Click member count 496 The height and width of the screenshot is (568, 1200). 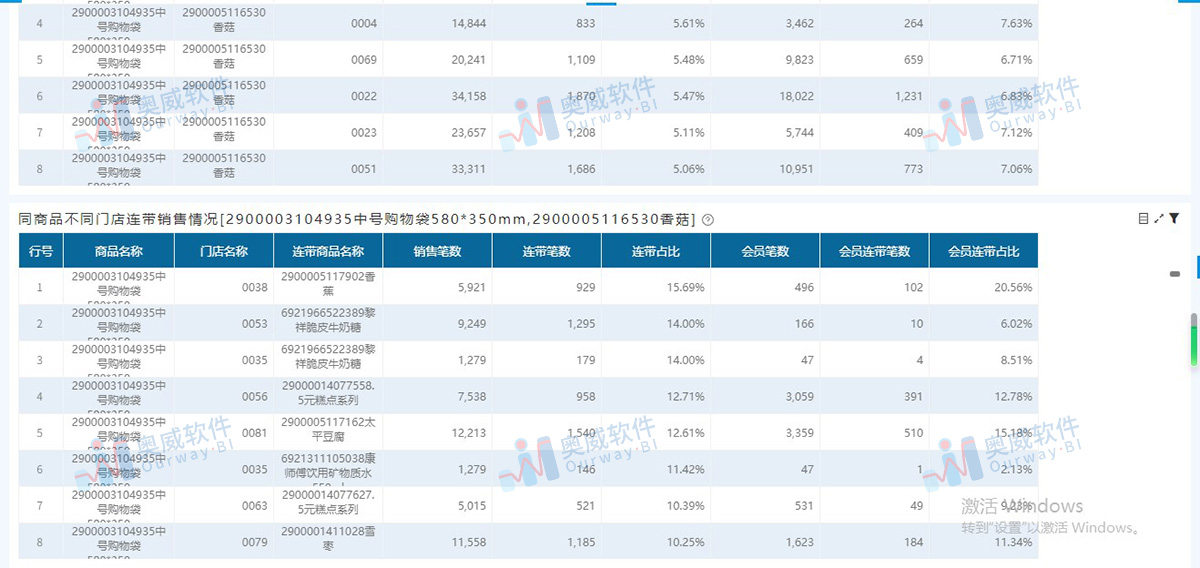pos(803,287)
